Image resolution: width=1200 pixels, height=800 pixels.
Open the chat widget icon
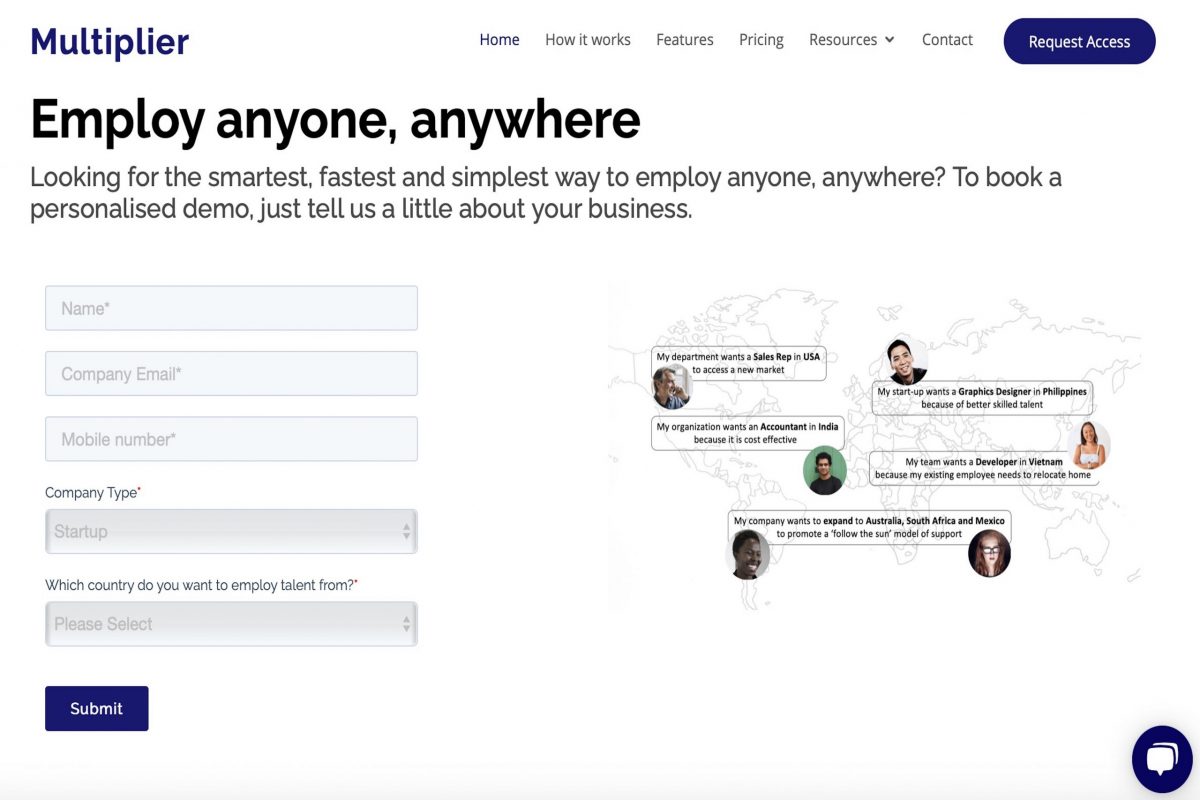click(x=1162, y=760)
